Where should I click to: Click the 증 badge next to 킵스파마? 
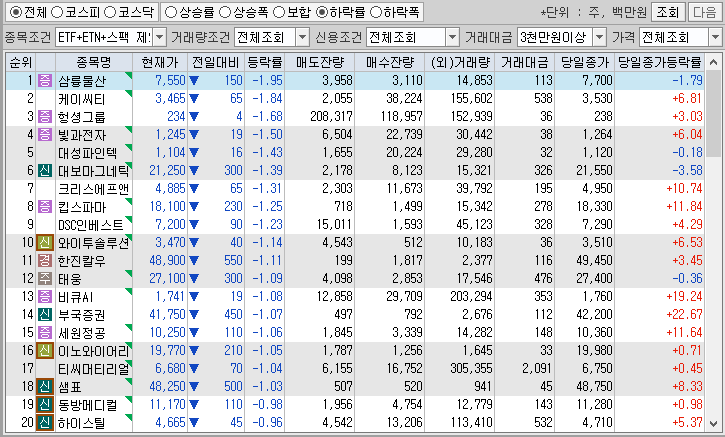point(45,207)
